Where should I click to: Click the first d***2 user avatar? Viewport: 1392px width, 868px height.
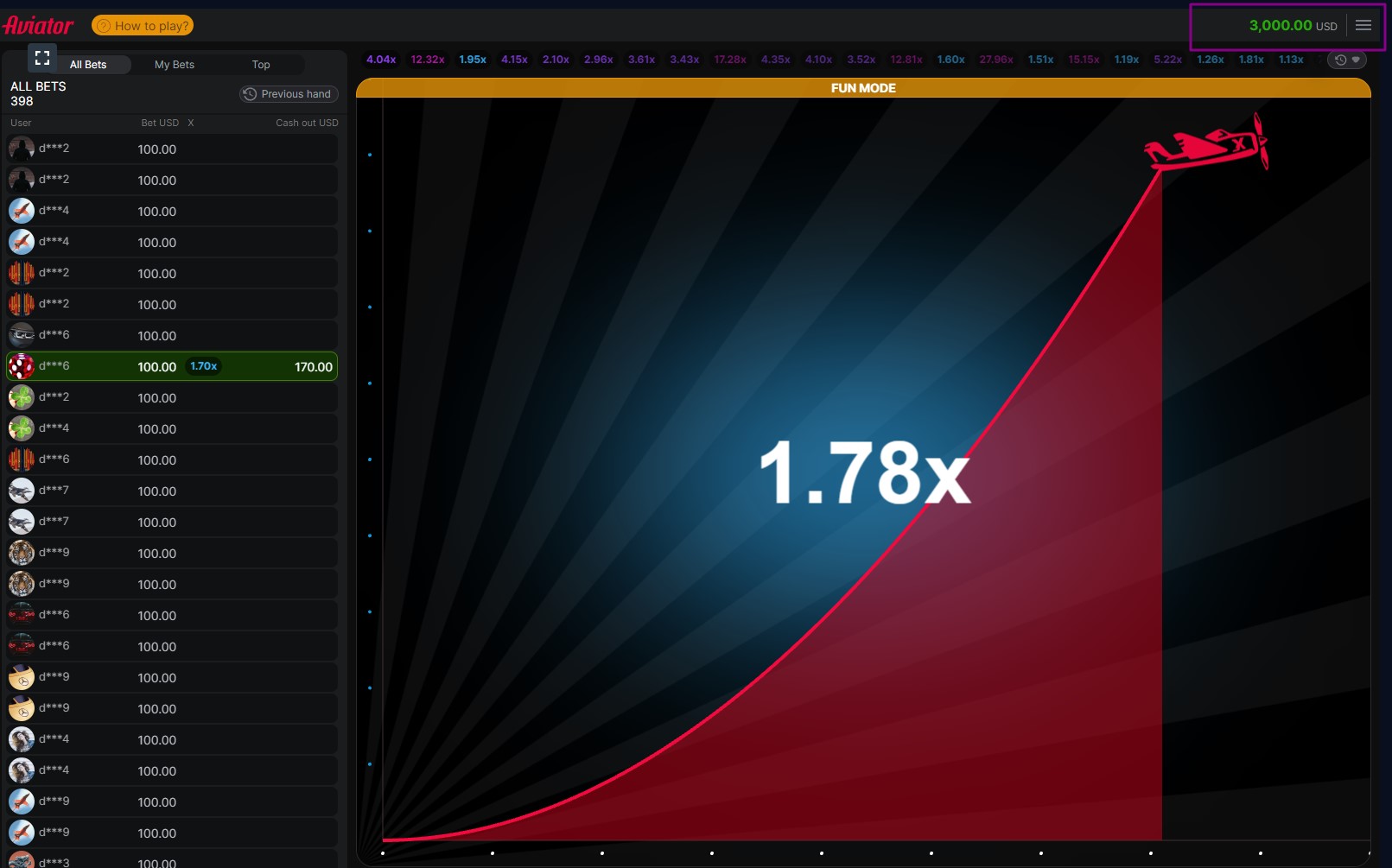click(22, 149)
